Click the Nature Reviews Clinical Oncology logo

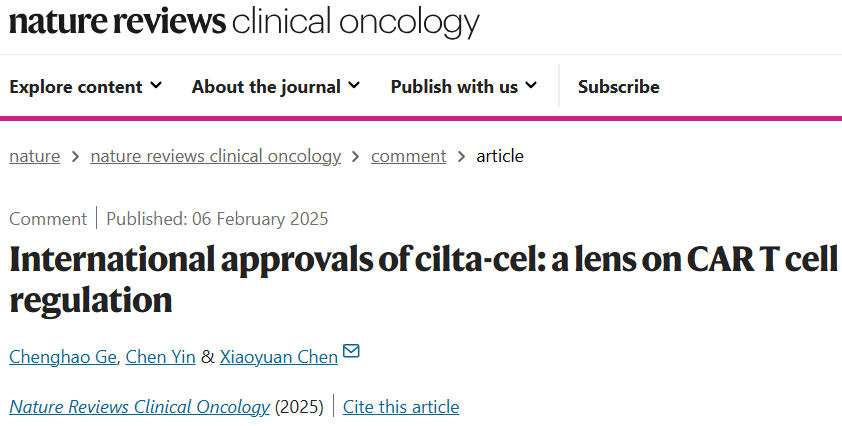pyautogui.click(x=244, y=23)
